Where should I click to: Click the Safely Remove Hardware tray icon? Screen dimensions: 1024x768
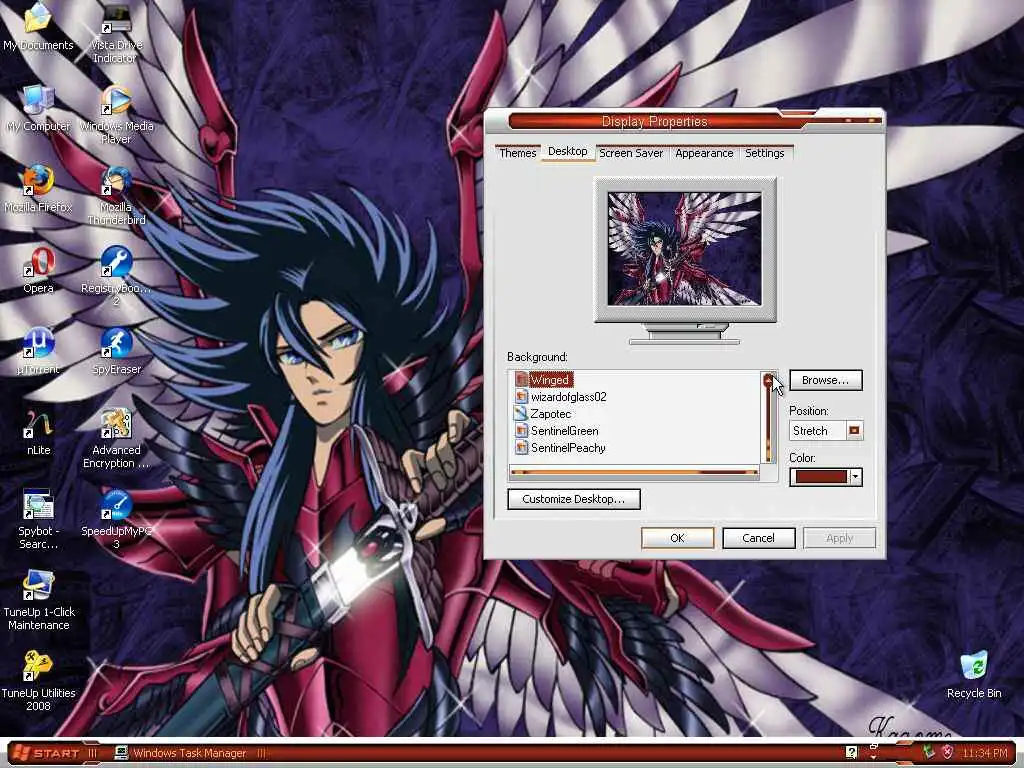pos(929,753)
